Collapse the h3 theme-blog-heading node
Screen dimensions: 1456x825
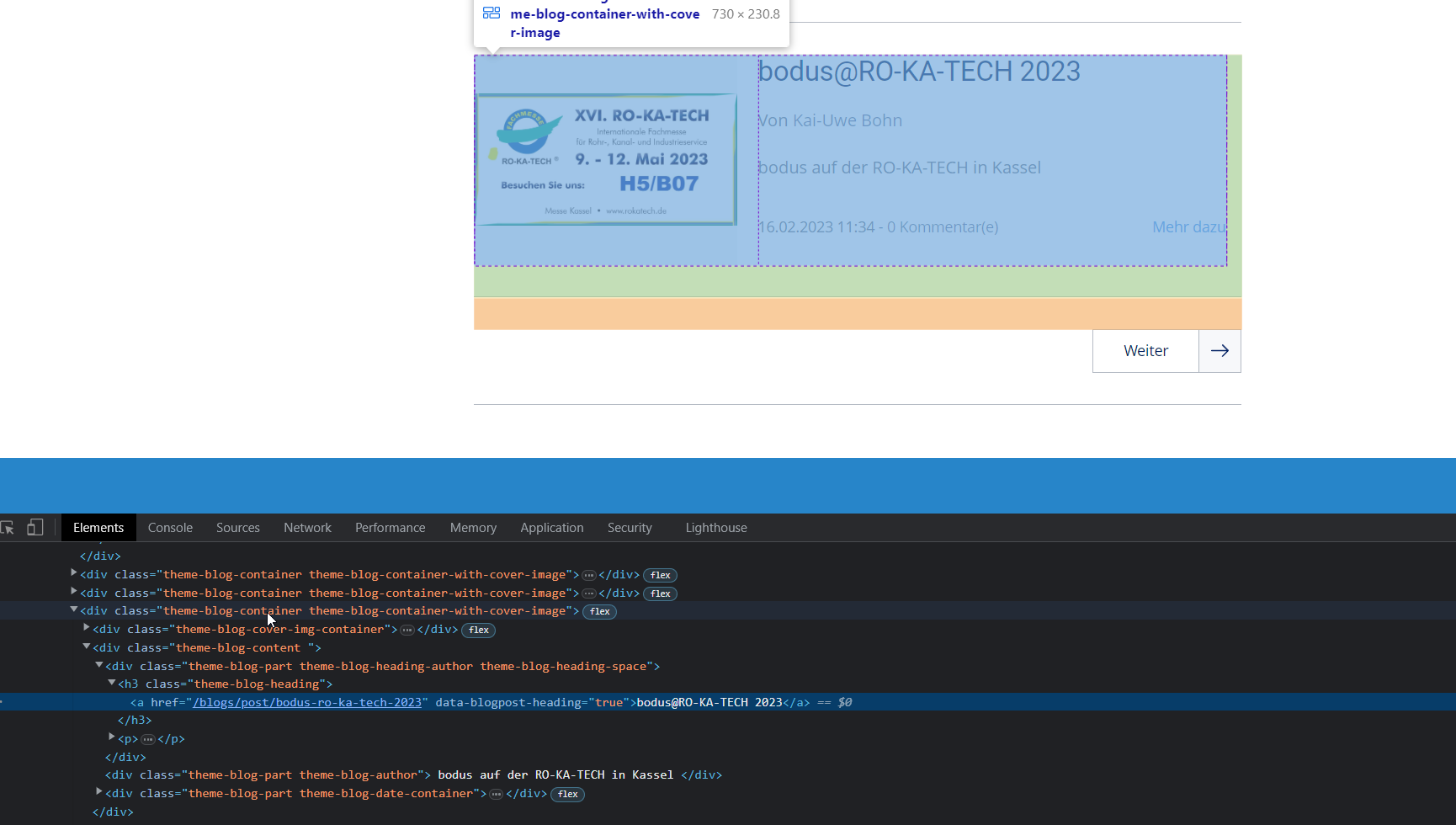[112, 683]
